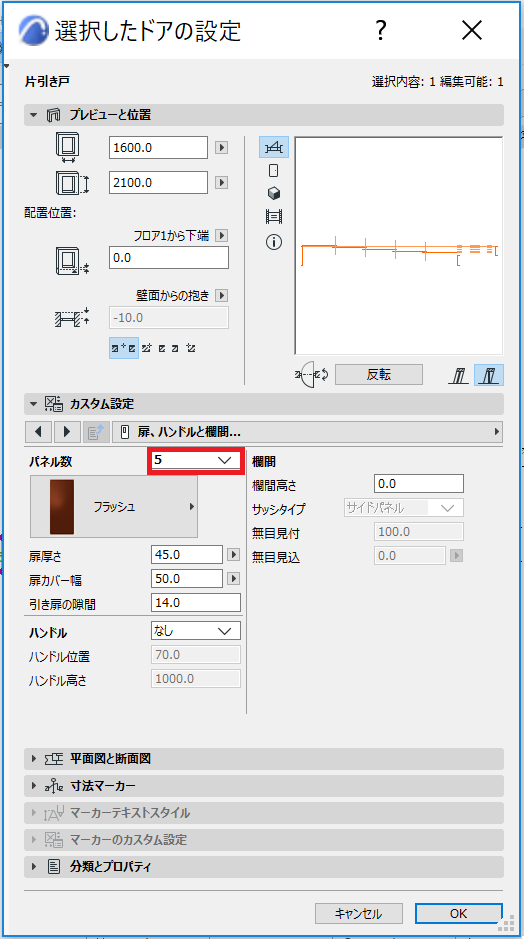The image size is (528, 939).
Task: Click the sill height field showing 0.0
Action: [x=169, y=258]
